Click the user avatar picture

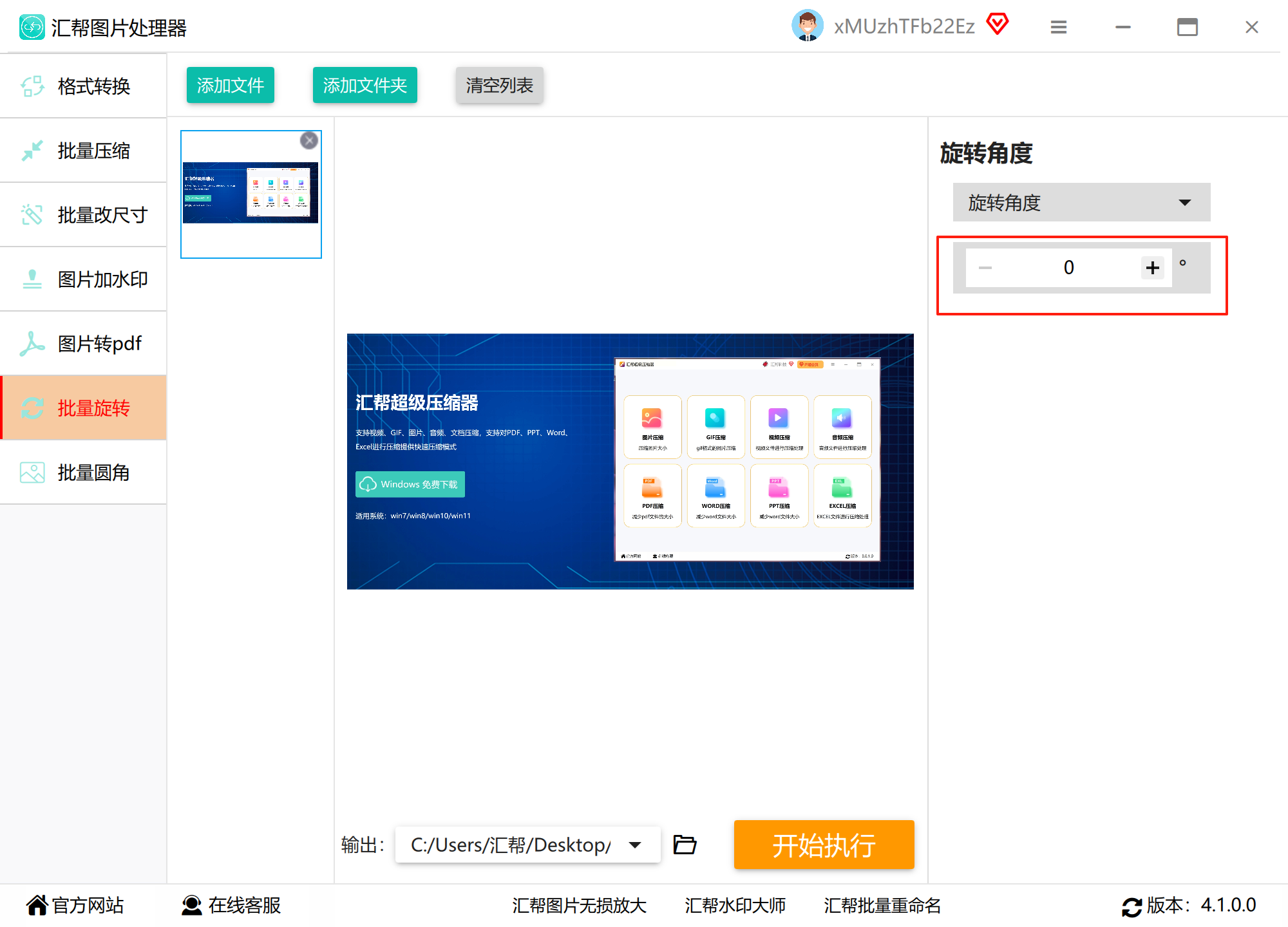pos(807,26)
